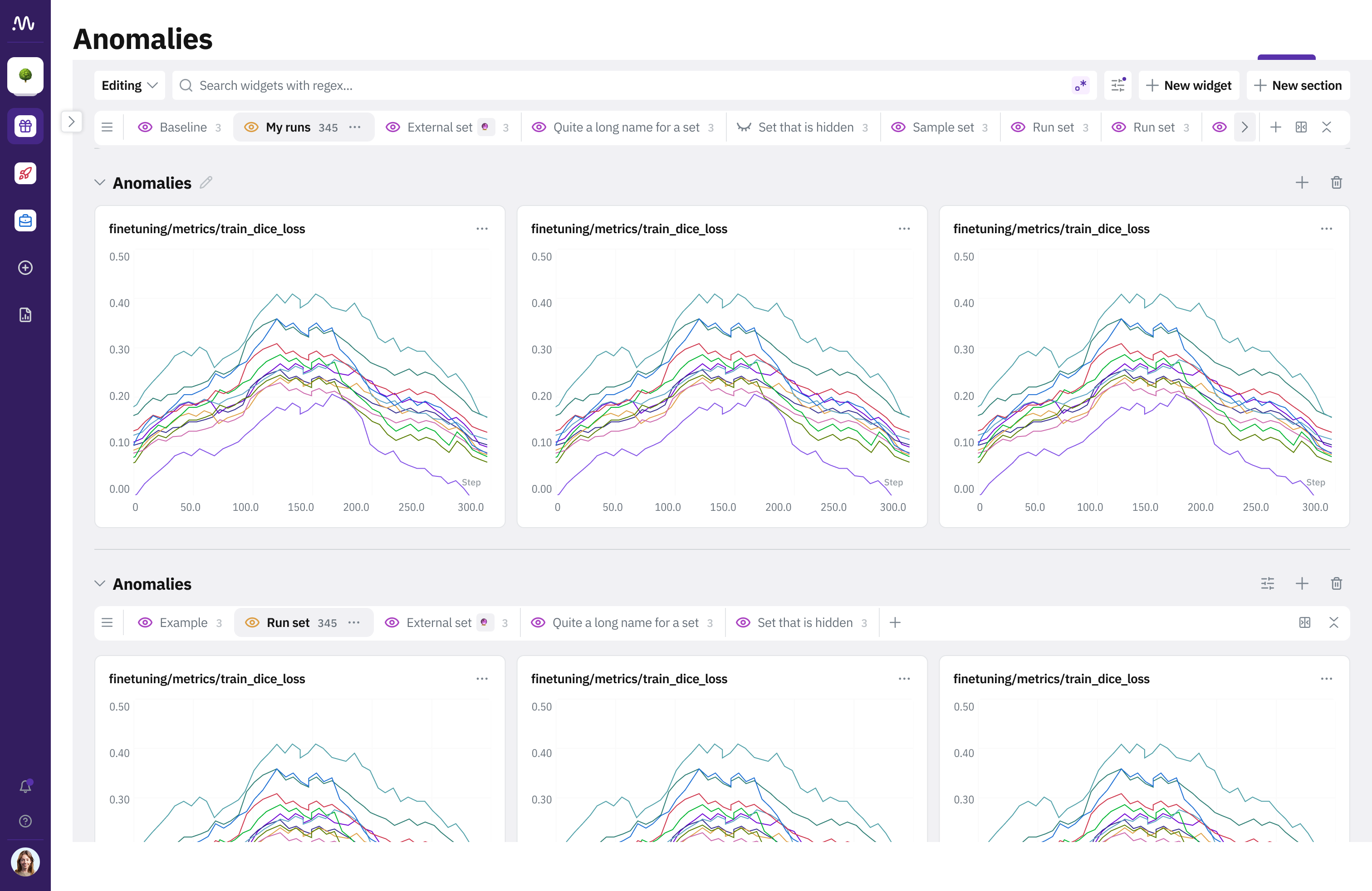Collapse the second Anomalies section
The image size is (1372, 891).
coord(100,584)
